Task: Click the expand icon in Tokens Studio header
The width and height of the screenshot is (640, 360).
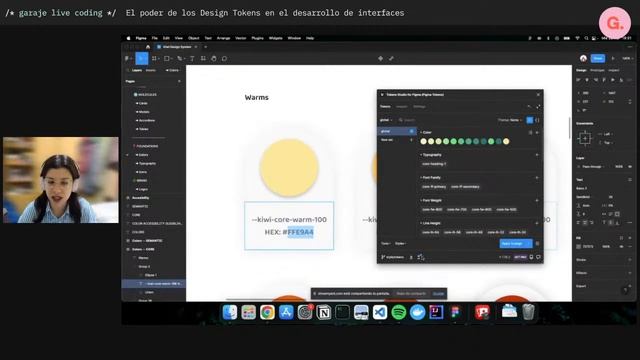Action: 538,107
